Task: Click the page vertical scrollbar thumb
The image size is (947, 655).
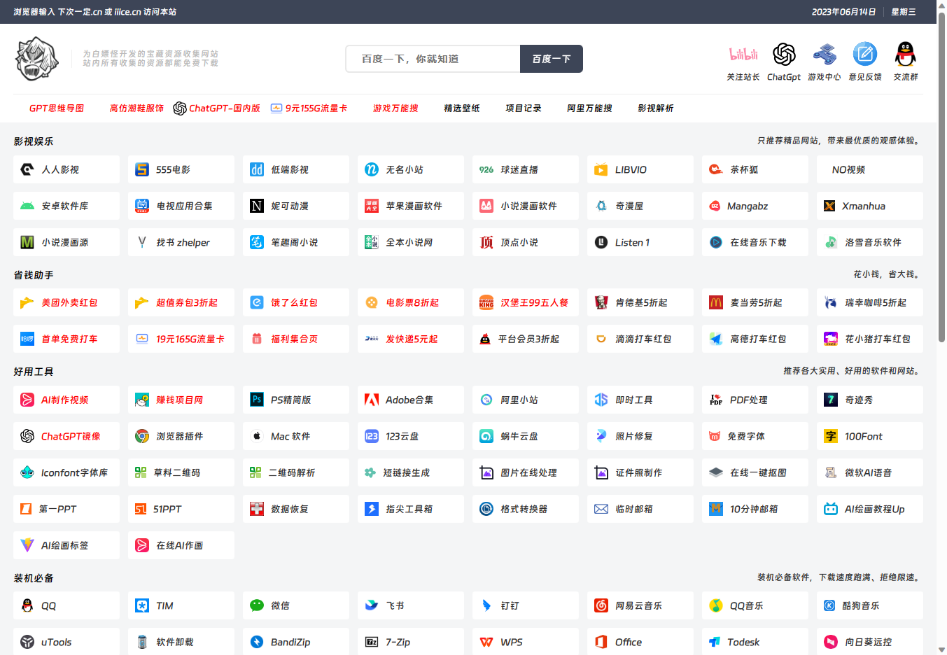Action: (941, 175)
